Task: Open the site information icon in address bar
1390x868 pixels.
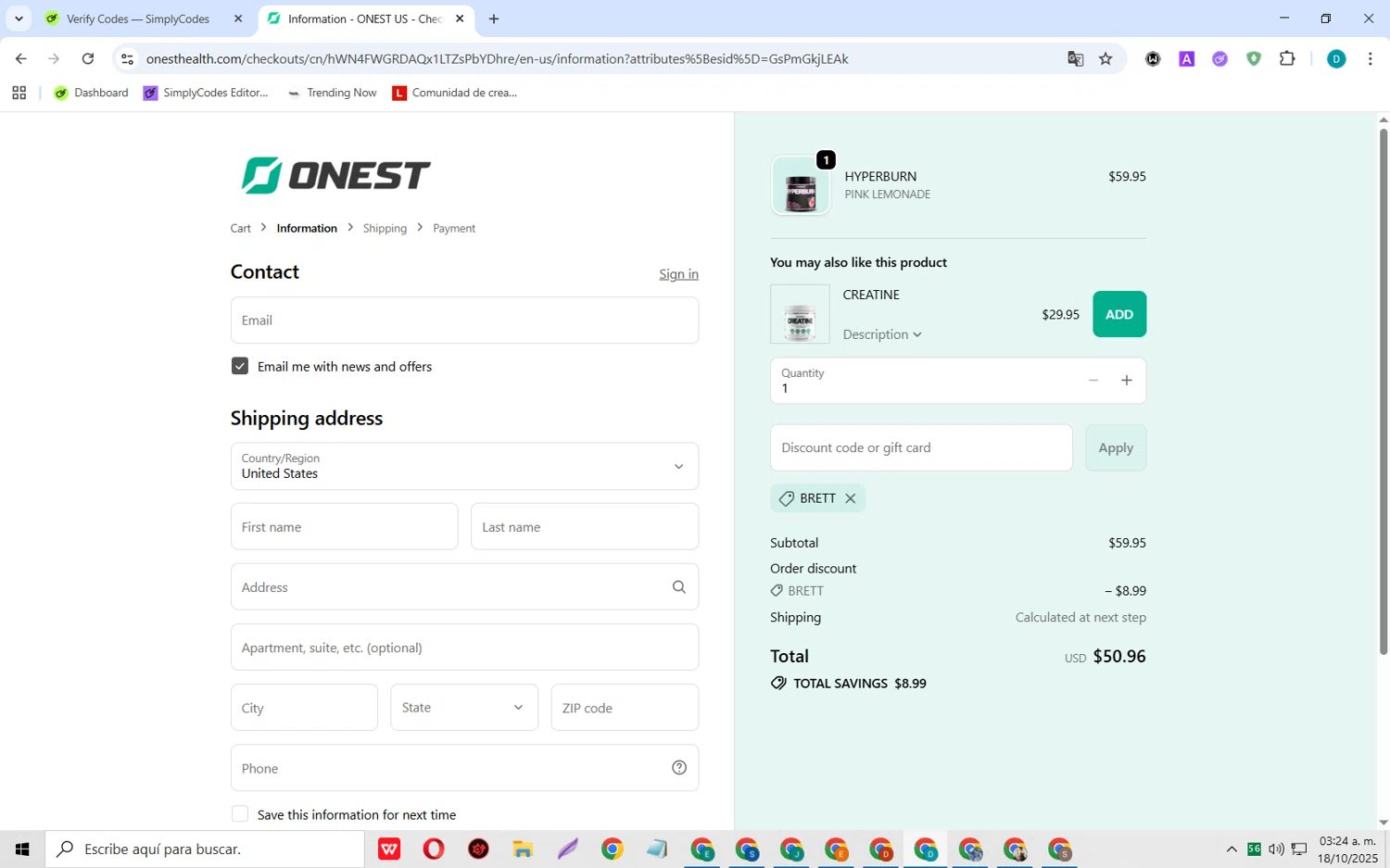Action: click(x=128, y=58)
